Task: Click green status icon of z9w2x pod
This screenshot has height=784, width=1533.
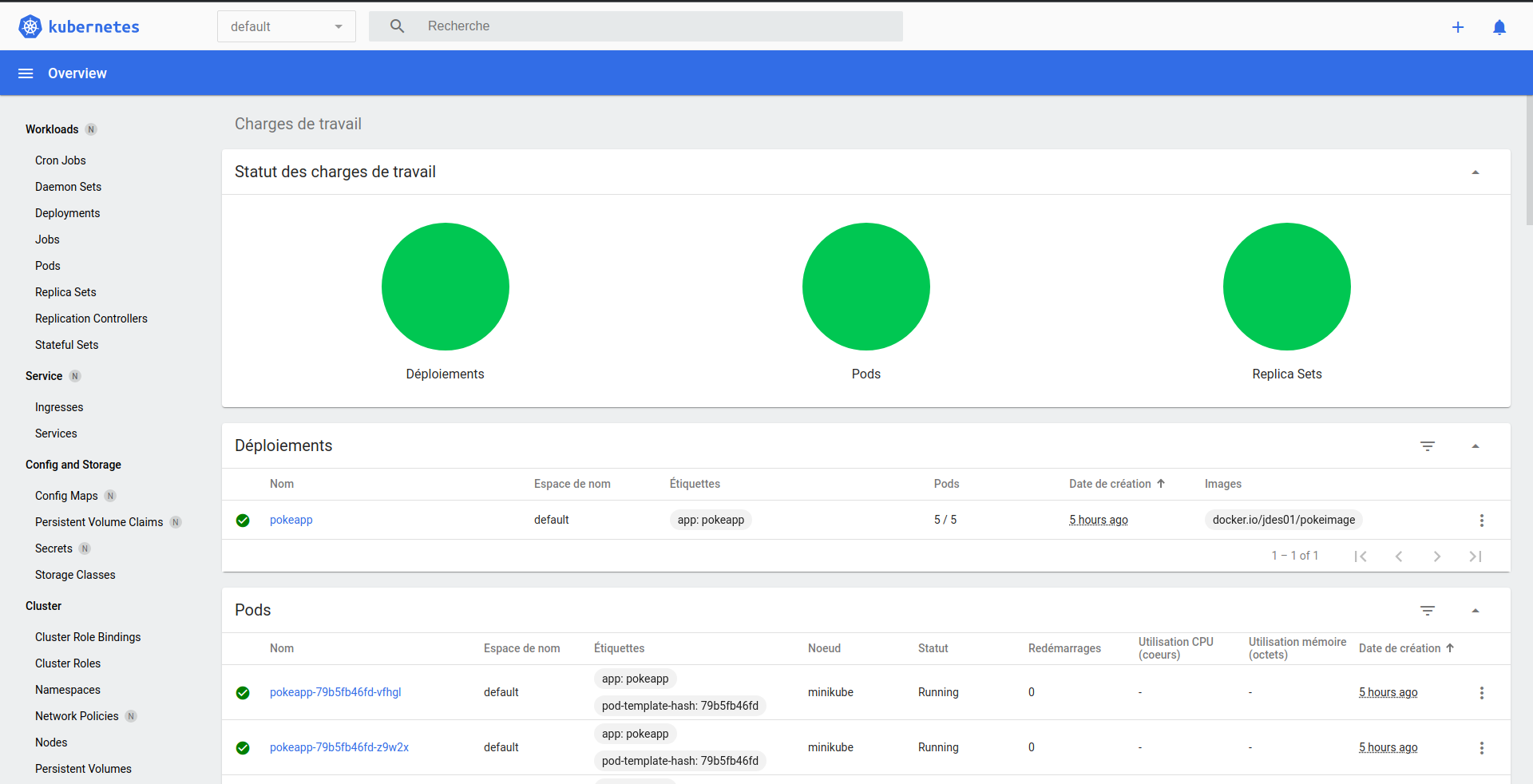Action: (x=243, y=748)
